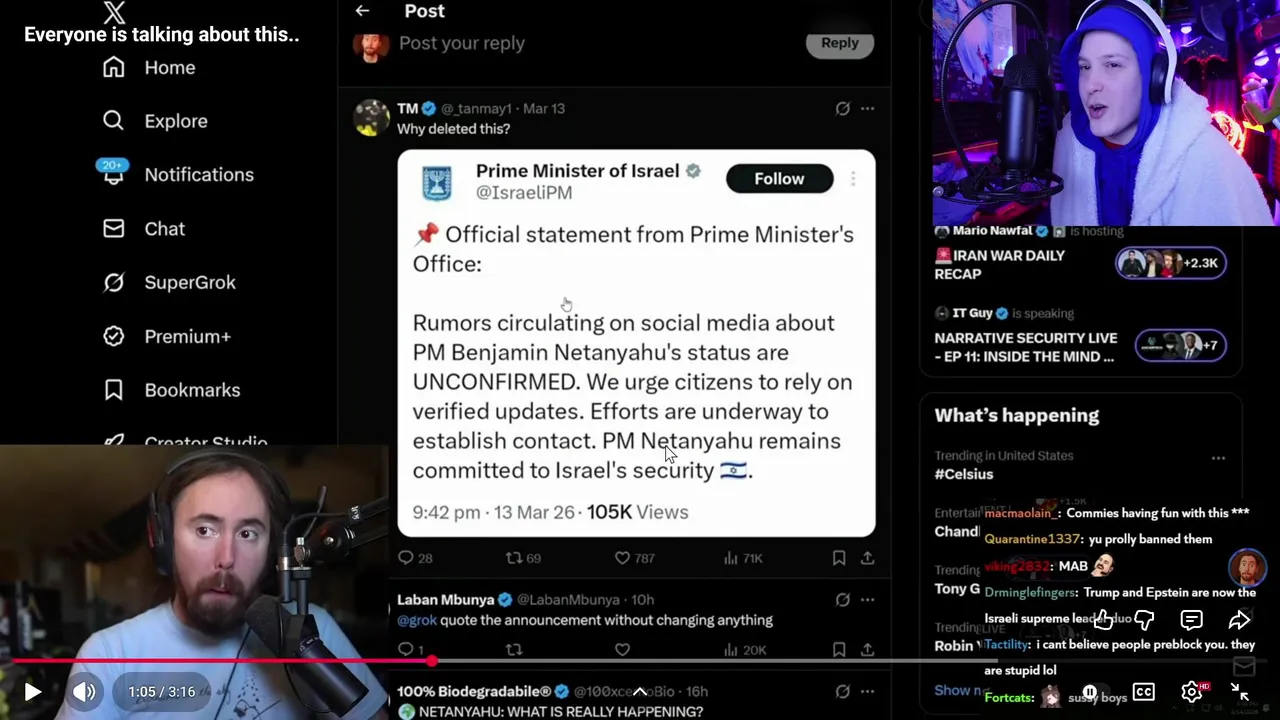Screen dimensions: 1280x720
Task: Open Grok action on TM's post
Action: pos(843,108)
